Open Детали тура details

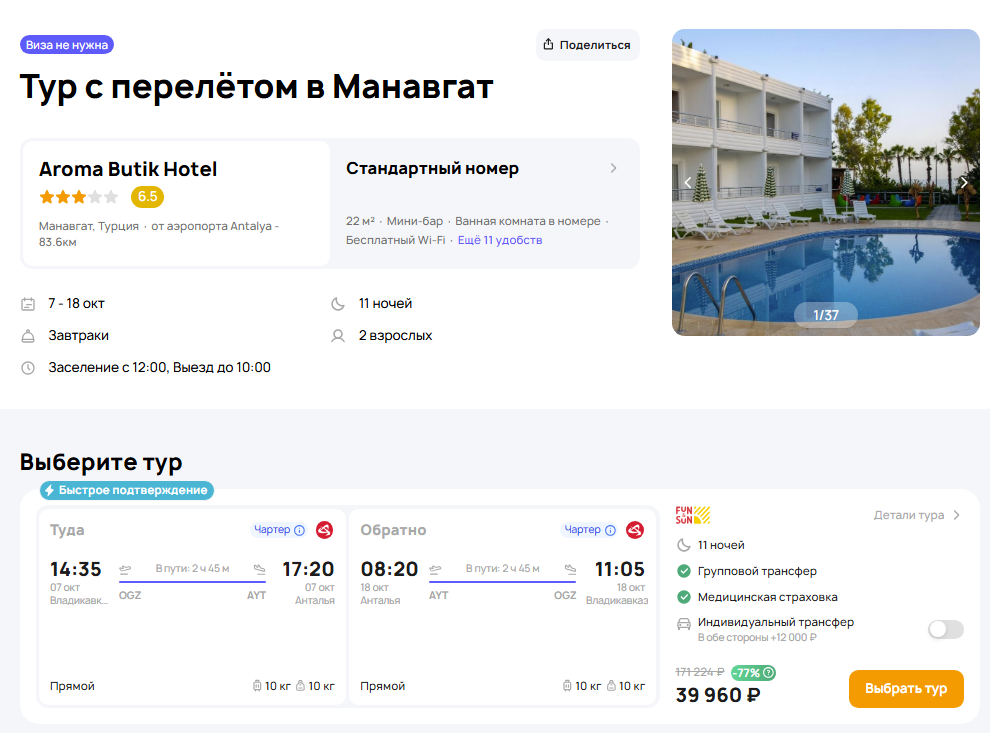point(916,515)
